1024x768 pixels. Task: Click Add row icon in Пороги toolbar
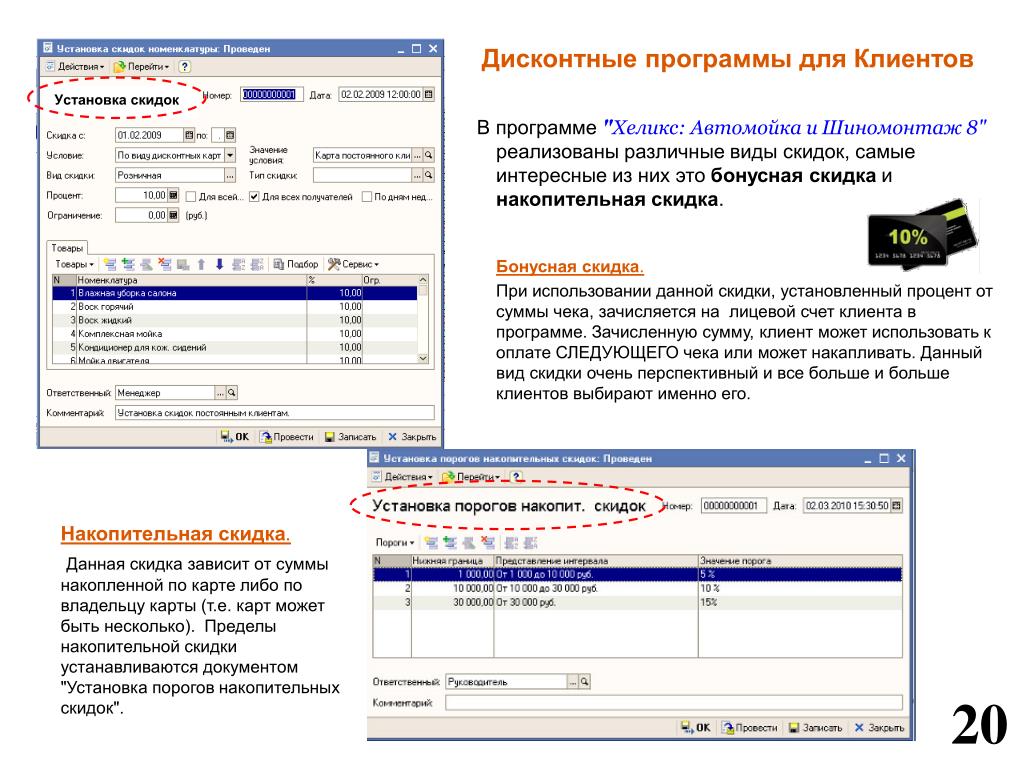point(431,542)
